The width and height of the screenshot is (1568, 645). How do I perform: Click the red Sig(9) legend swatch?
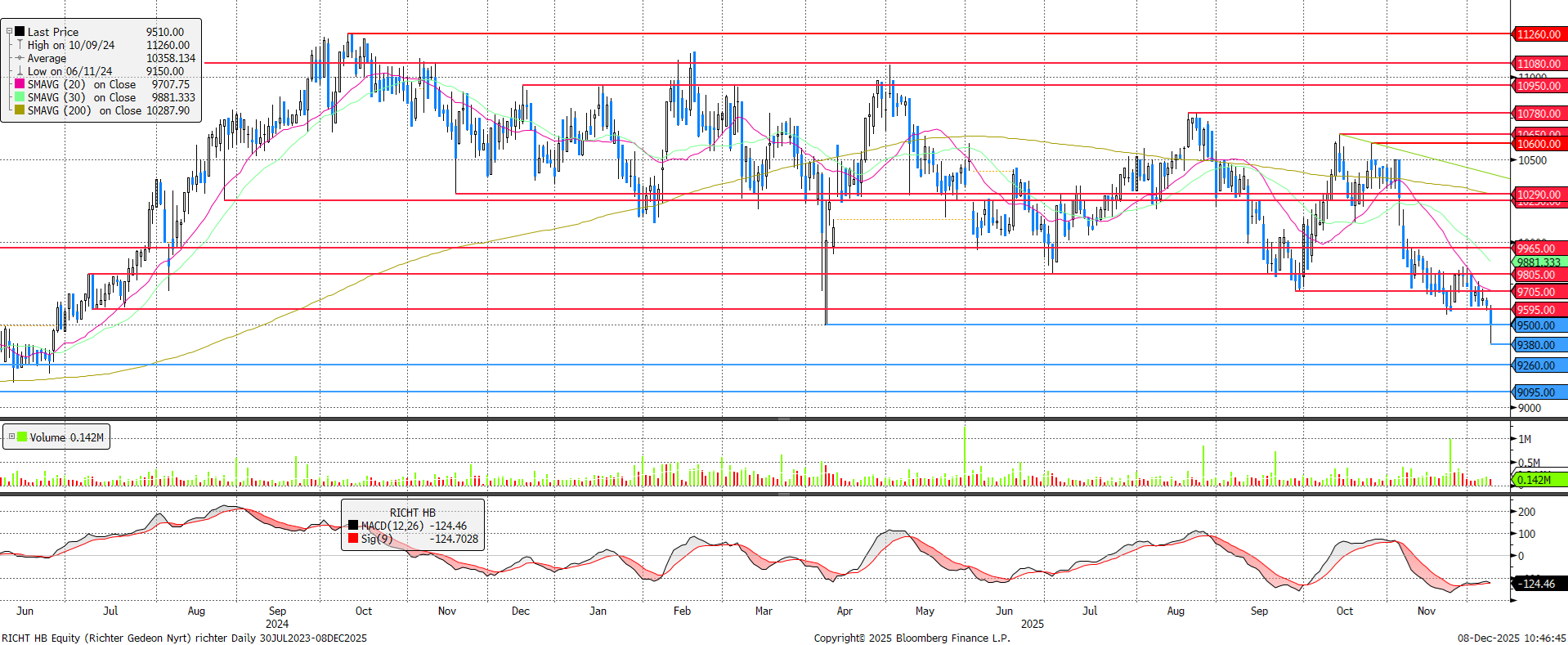pos(353,539)
